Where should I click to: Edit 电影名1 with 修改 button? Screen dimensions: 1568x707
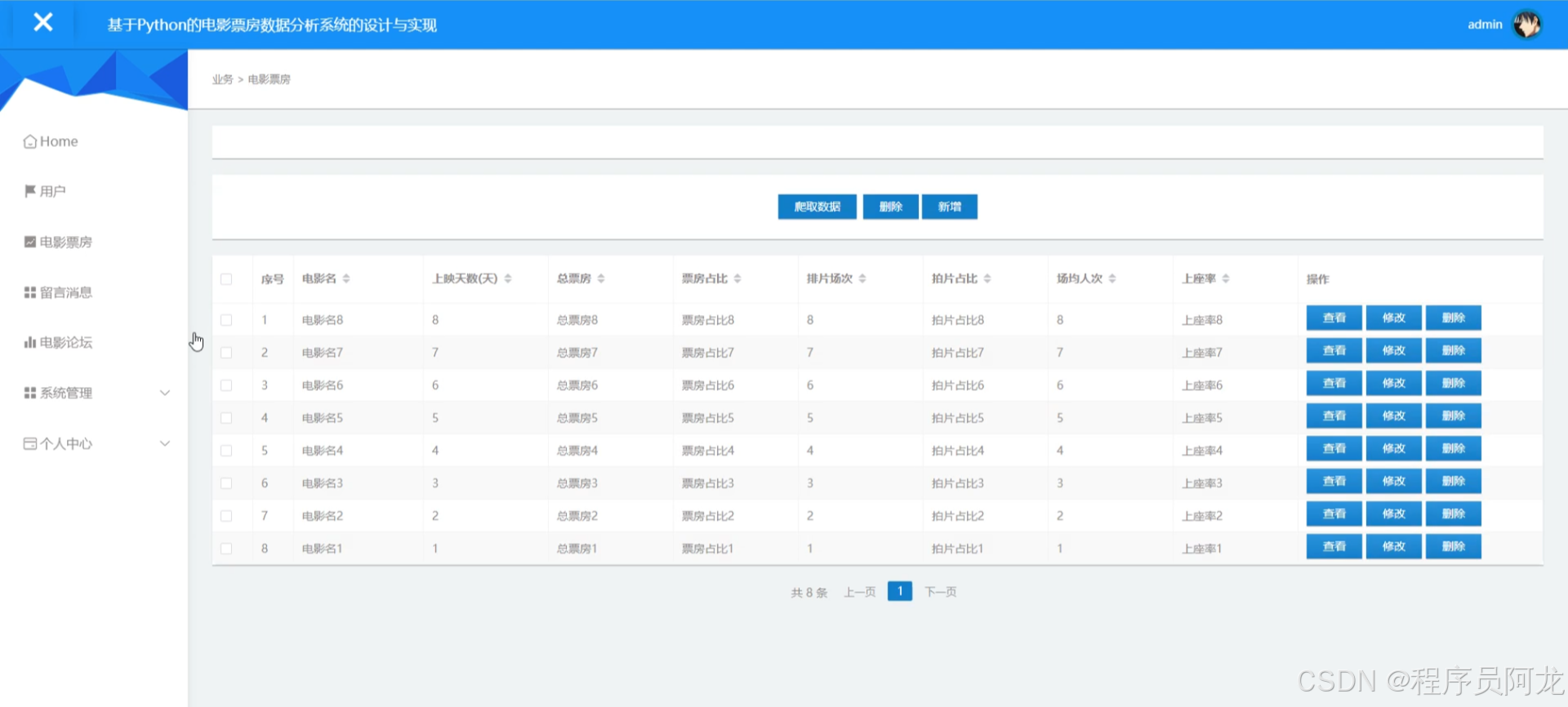(x=1393, y=546)
